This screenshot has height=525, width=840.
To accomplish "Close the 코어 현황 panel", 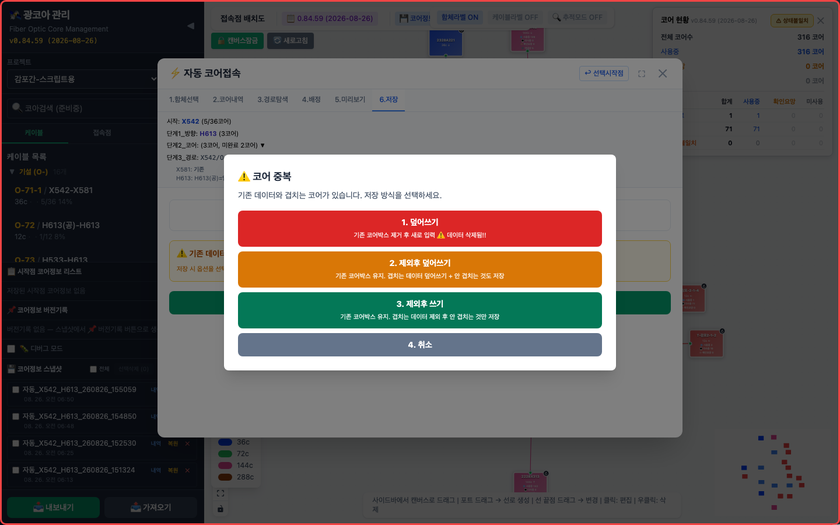I will coord(821,20).
